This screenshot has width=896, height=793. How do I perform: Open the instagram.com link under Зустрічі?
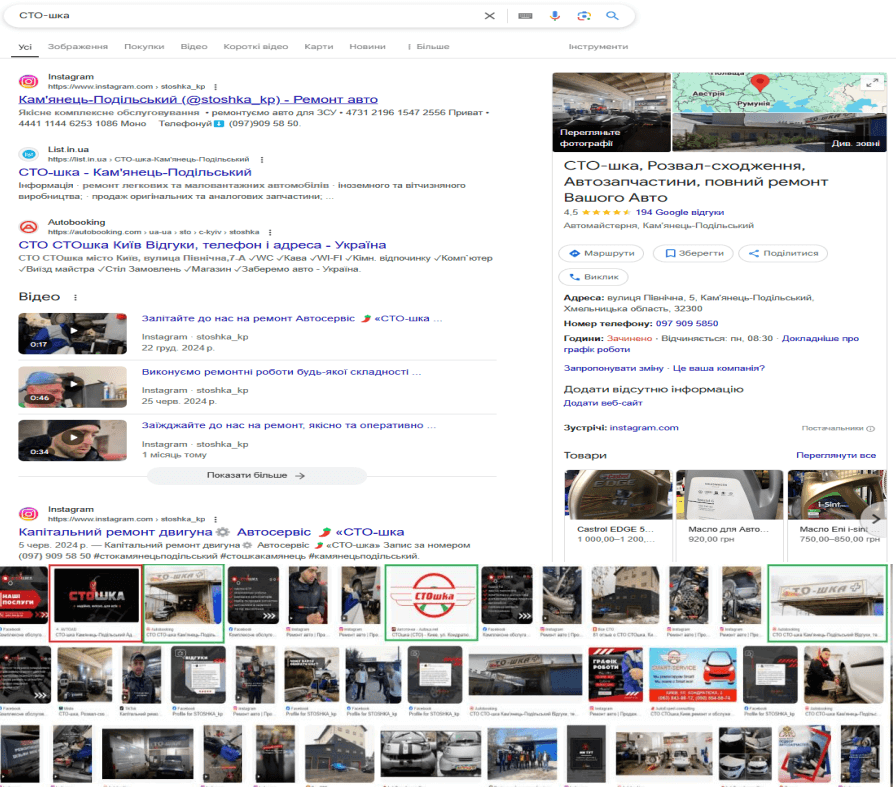tap(643, 427)
